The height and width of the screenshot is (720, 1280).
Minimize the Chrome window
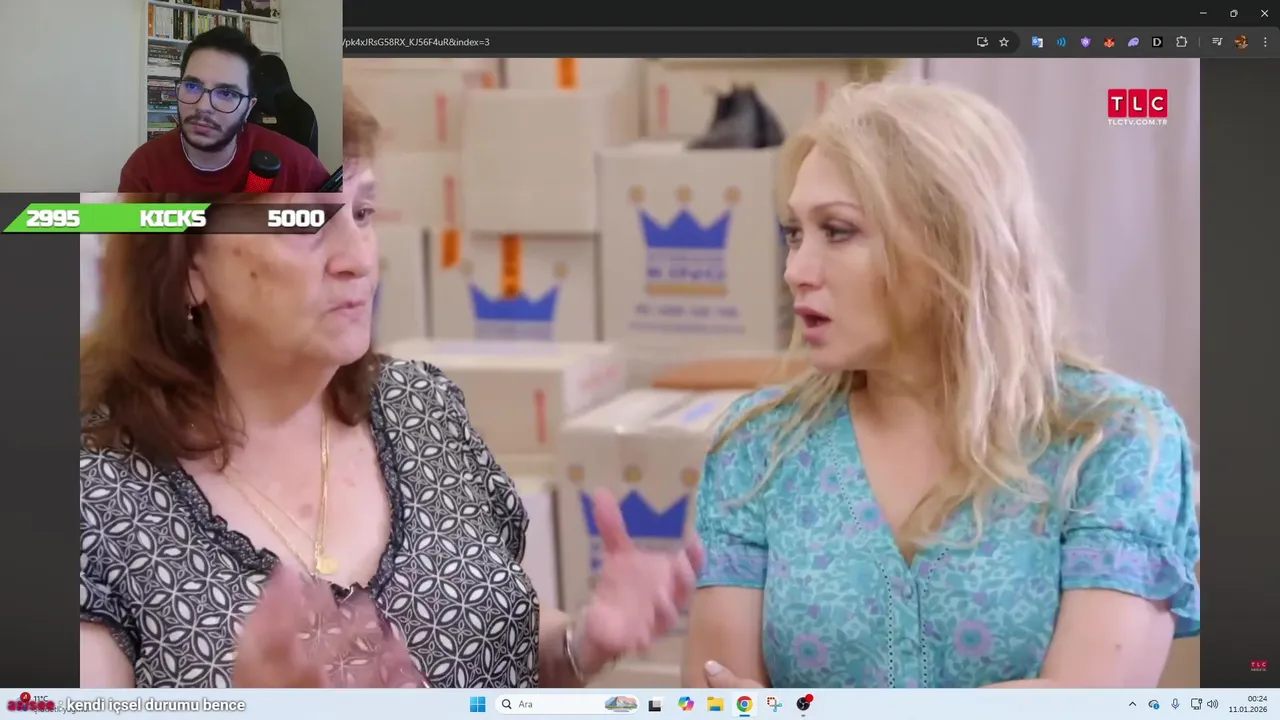tap(1203, 13)
